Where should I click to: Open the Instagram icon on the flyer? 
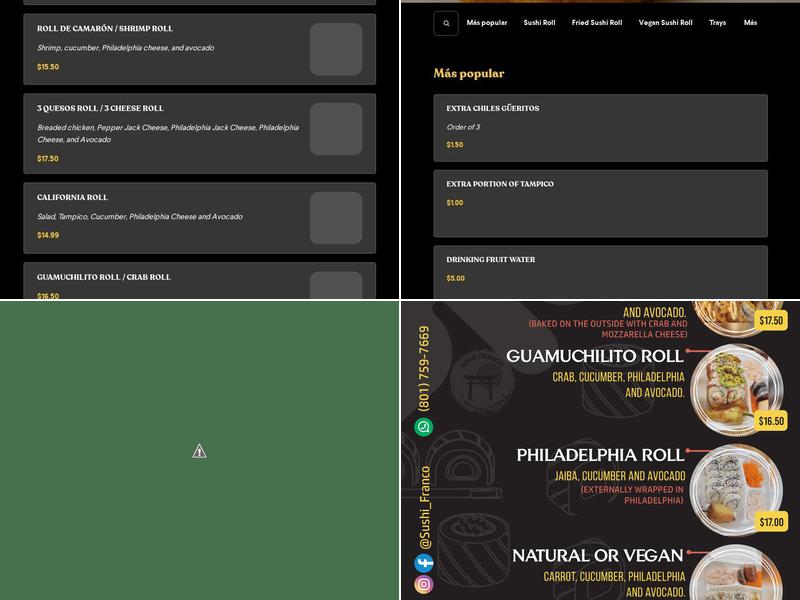coord(423,584)
